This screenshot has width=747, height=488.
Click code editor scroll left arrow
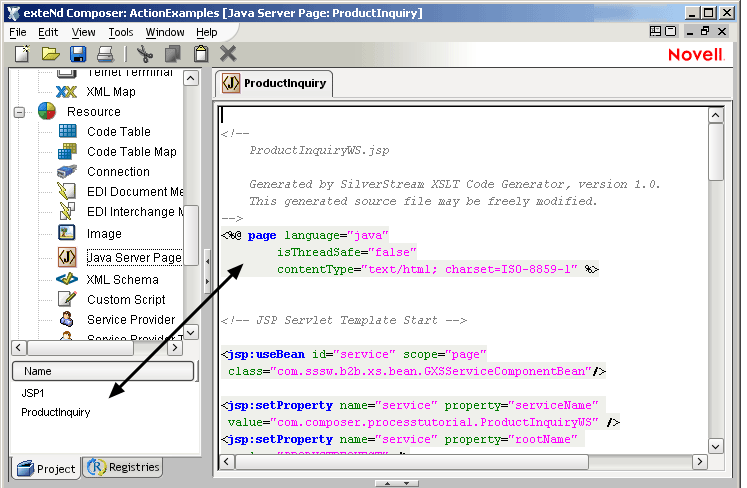(226, 462)
